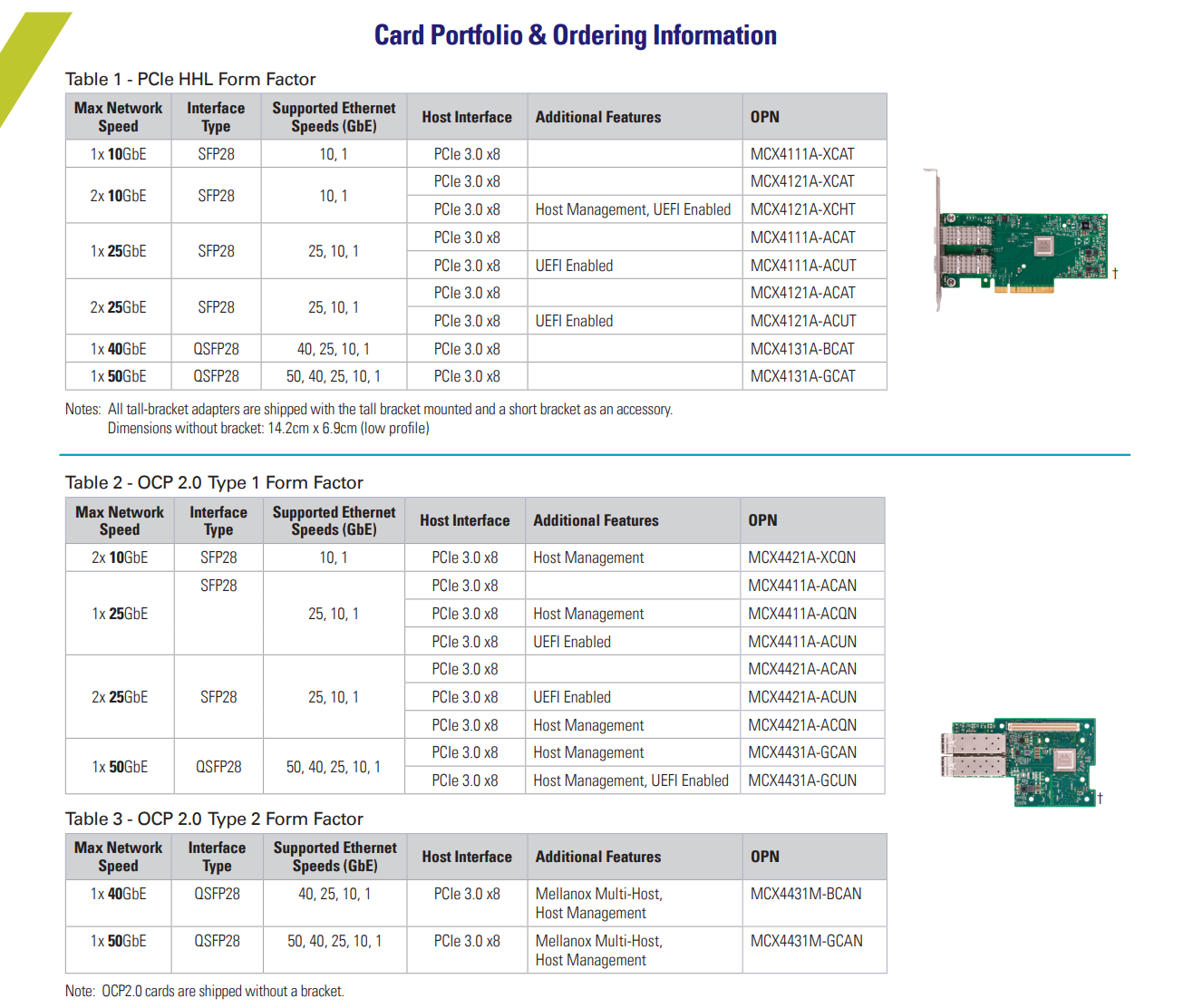Screen dimensions: 1193x1008
Task: Select the MCX4111A-XCAT part number cell
Action: point(802,154)
